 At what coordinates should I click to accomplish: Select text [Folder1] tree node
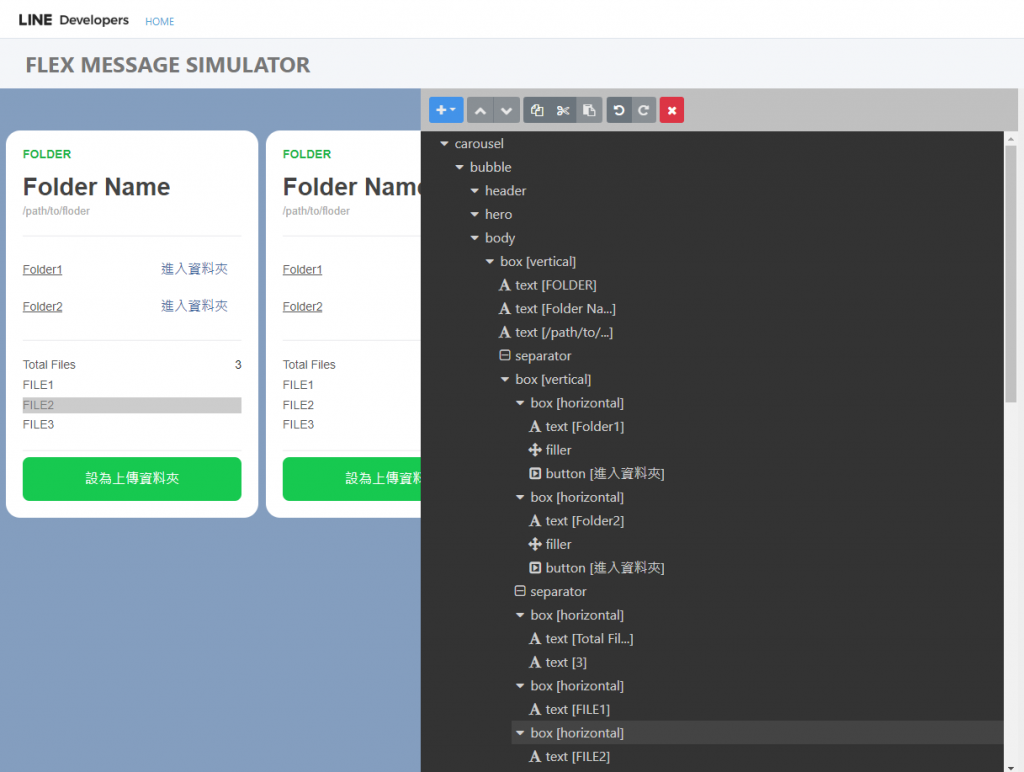tap(577, 426)
